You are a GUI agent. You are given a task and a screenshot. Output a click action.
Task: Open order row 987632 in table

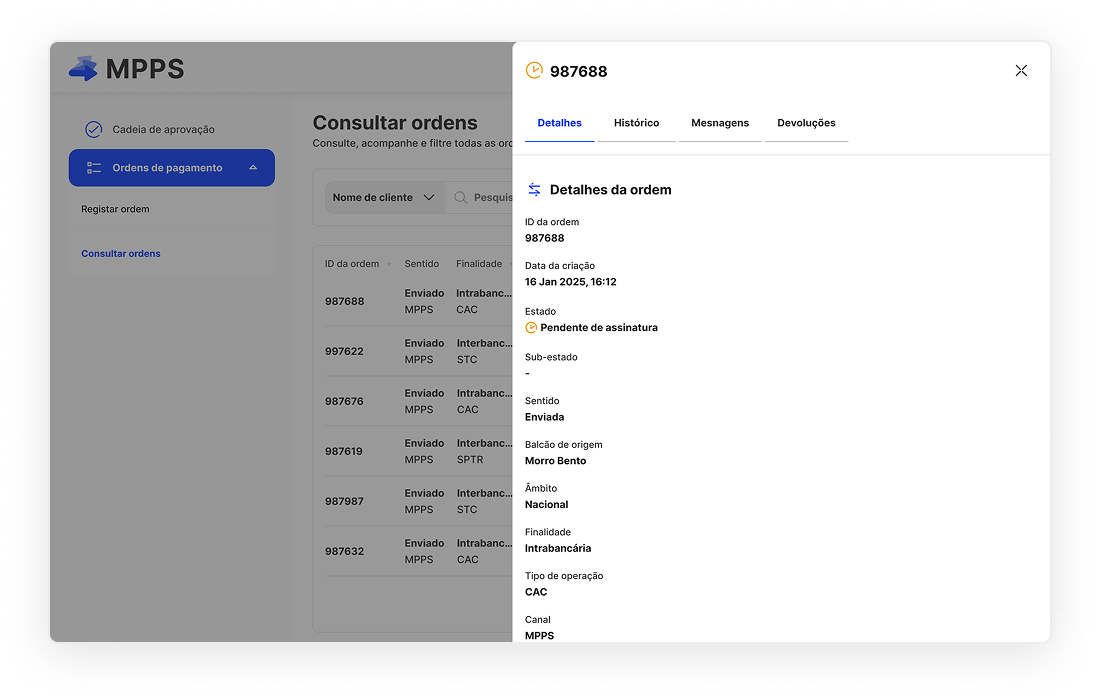pos(344,551)
